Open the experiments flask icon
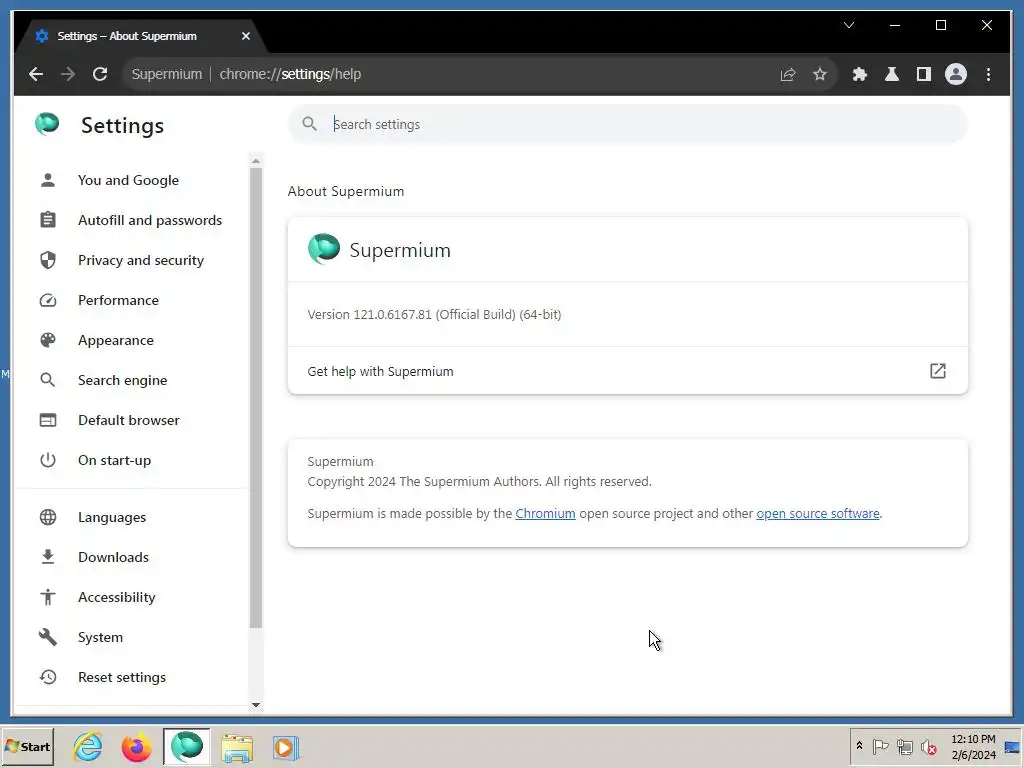This screenshot has height=768, width=1024. (892, 74)
